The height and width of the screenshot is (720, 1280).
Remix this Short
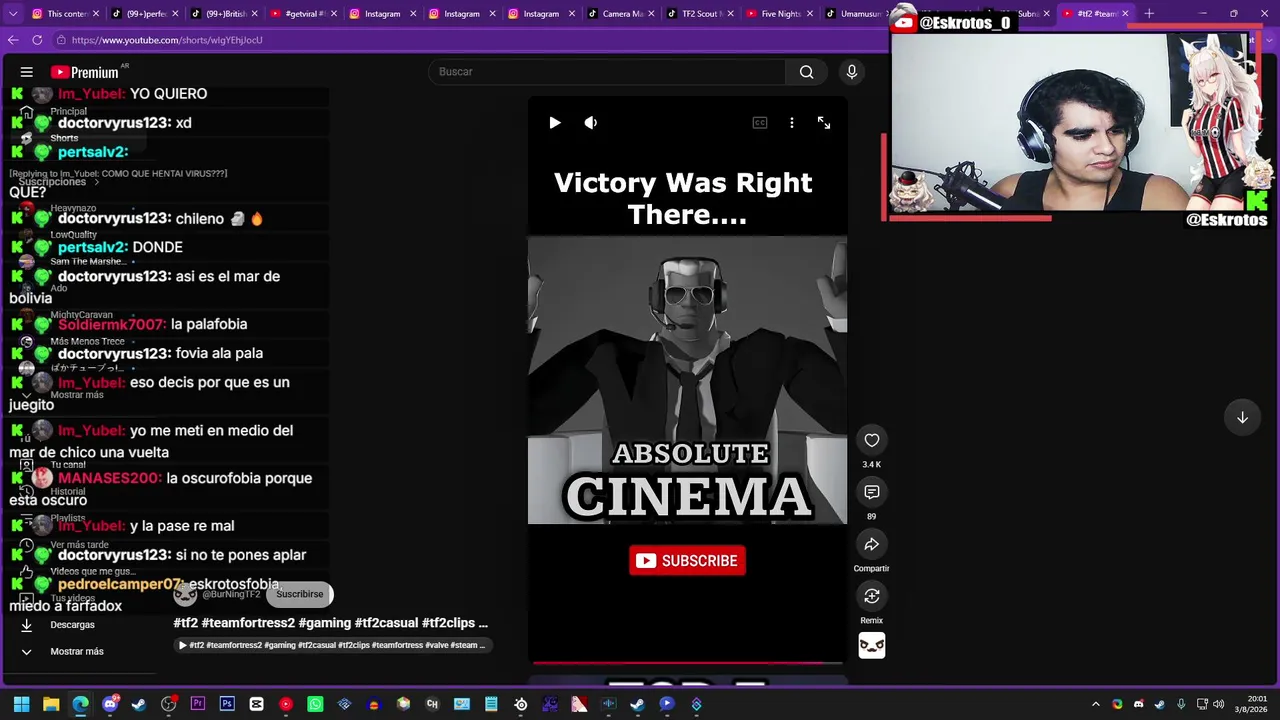pyautogui.click(x=872, y=596)
